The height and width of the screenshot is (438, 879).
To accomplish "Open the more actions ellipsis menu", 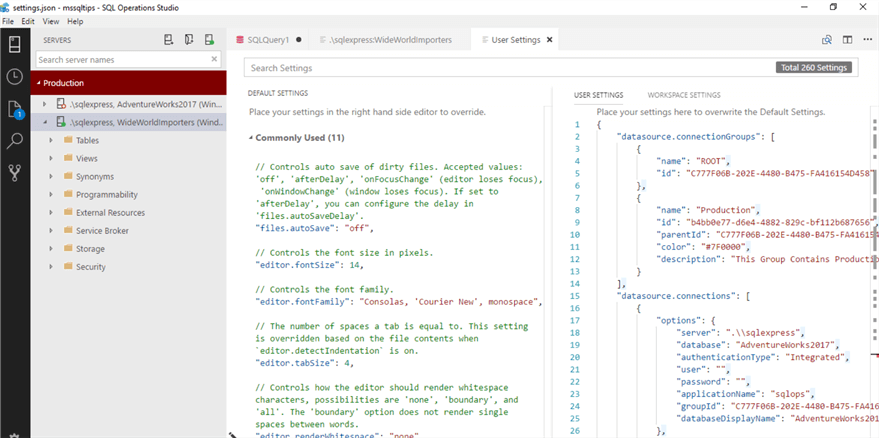I will coord(867,40).
